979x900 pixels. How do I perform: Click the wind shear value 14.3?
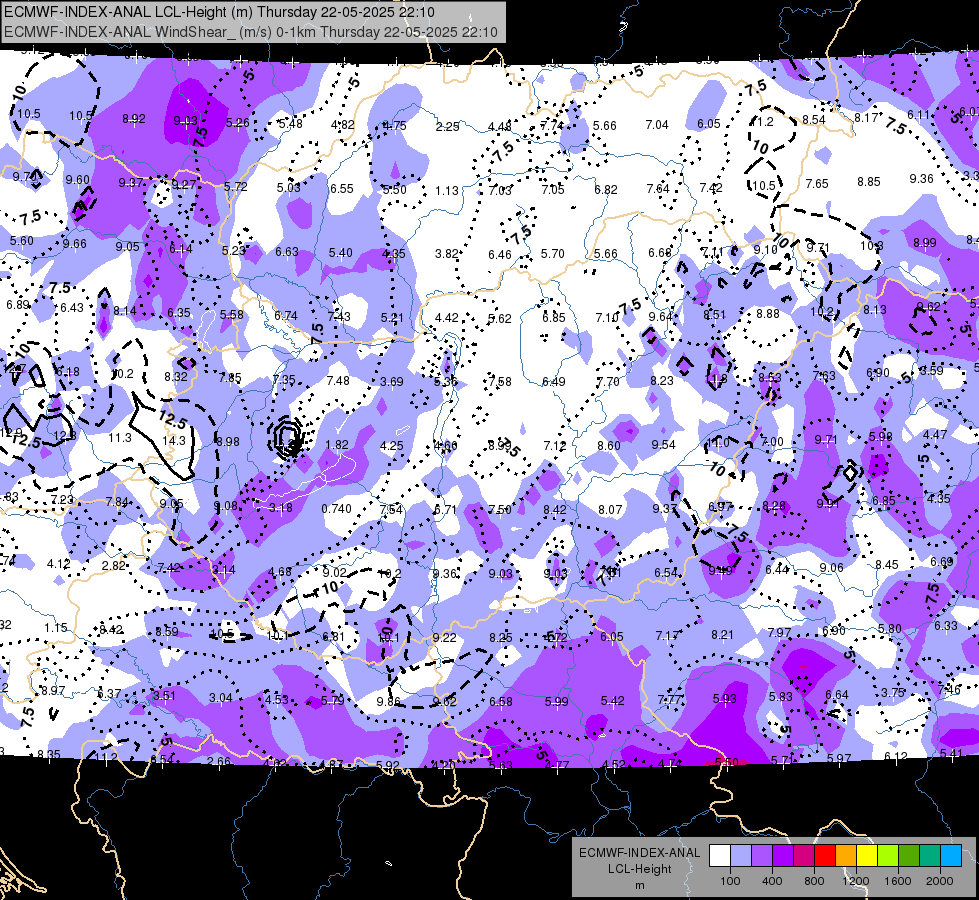[174, 440]
